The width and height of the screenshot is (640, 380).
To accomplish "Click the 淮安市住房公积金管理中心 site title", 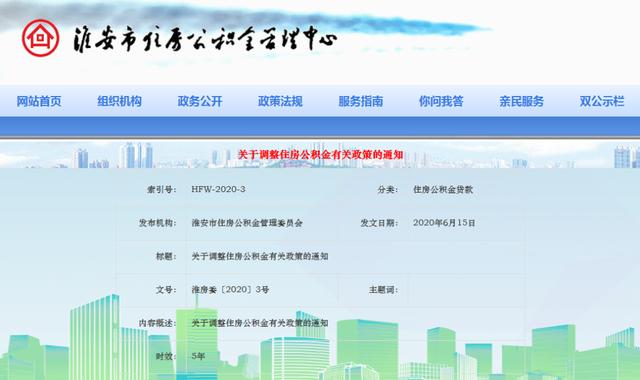I will pyautogui.click(x=205, y=39).
